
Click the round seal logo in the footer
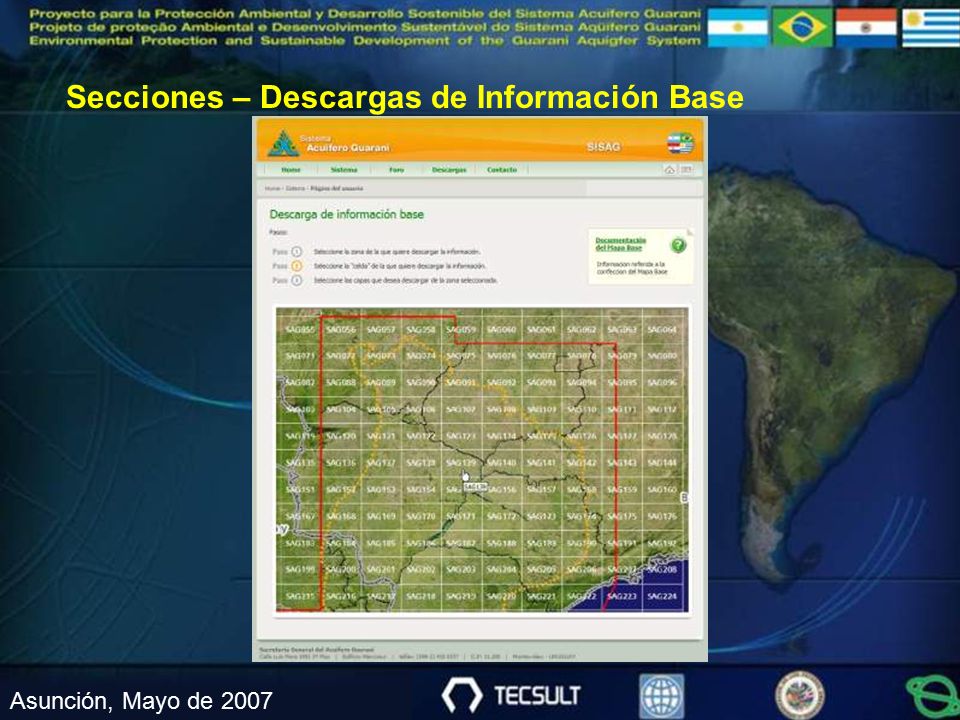(800, 696)
